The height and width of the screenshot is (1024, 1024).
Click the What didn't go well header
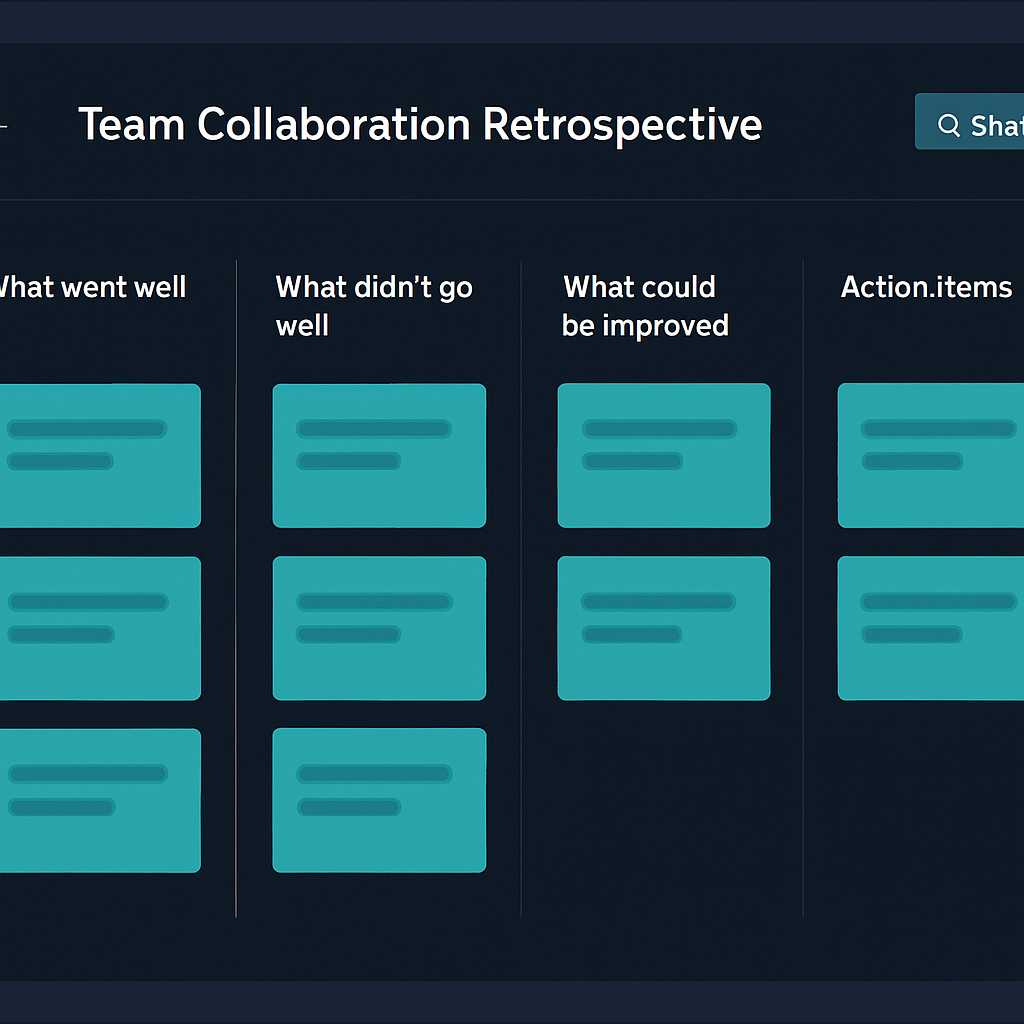(374, 306)
